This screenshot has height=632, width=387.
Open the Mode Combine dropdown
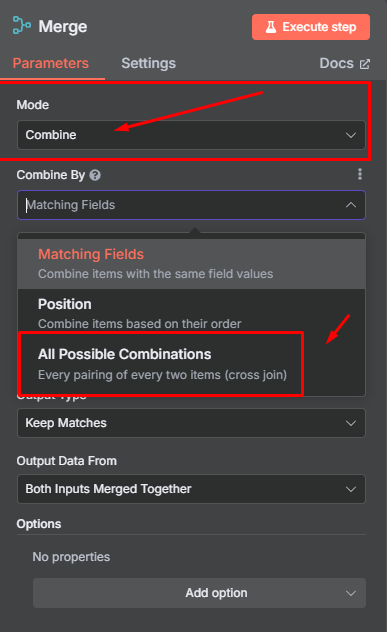click(x=191, y=135)
